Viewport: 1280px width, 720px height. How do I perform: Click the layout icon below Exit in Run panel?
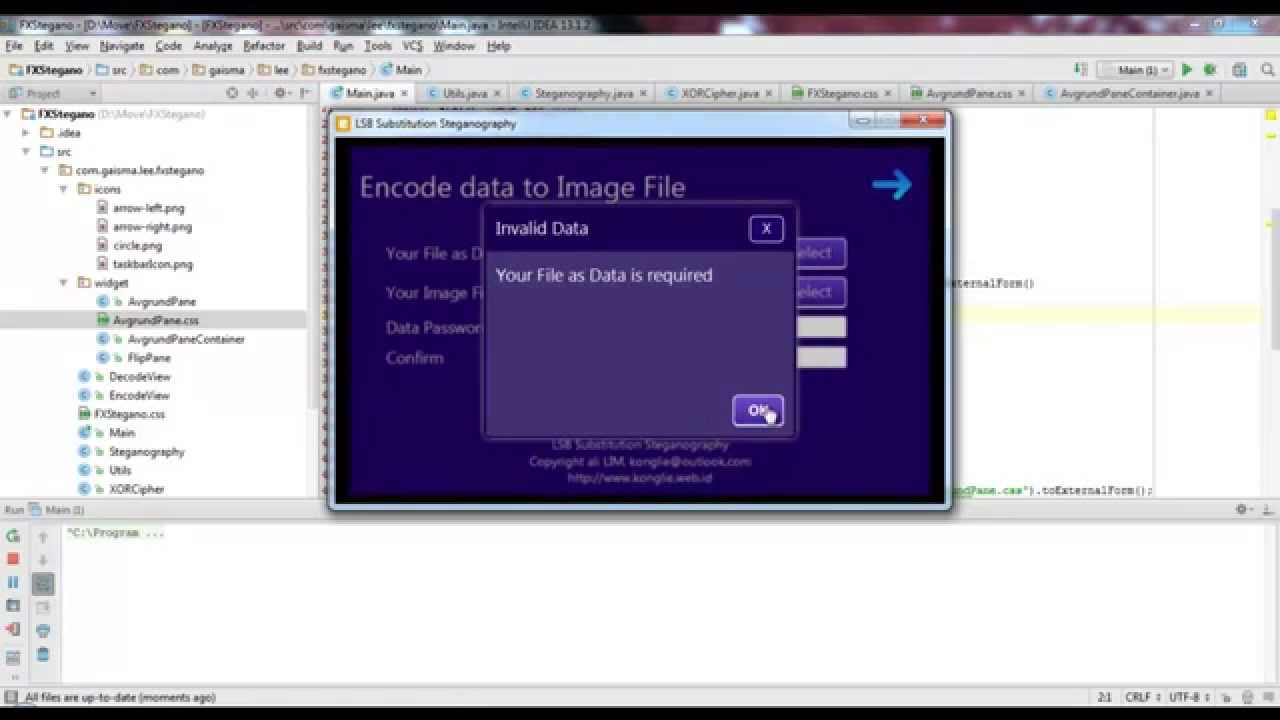[13, 657]
